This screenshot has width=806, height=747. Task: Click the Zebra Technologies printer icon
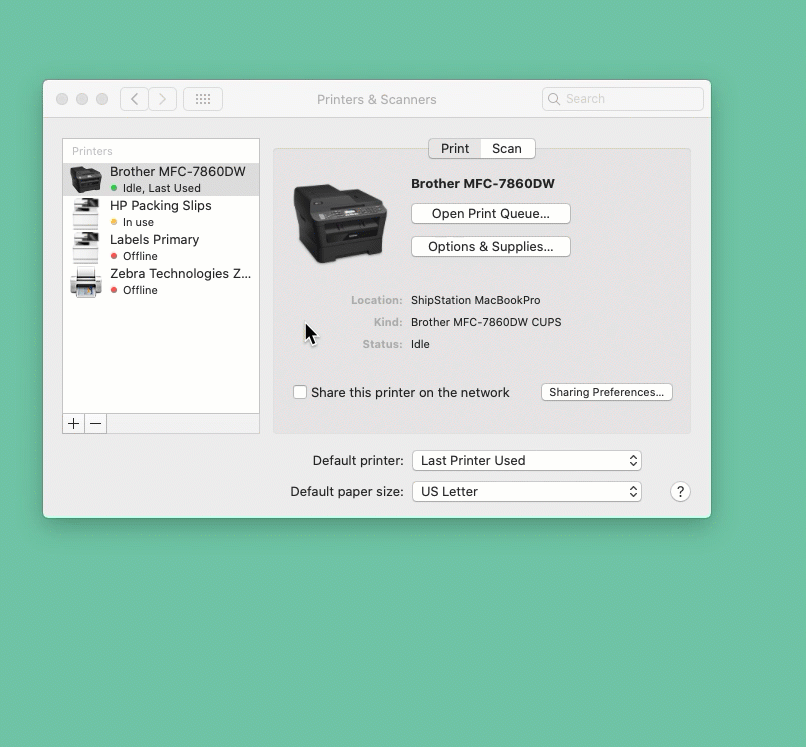point(86,281)
